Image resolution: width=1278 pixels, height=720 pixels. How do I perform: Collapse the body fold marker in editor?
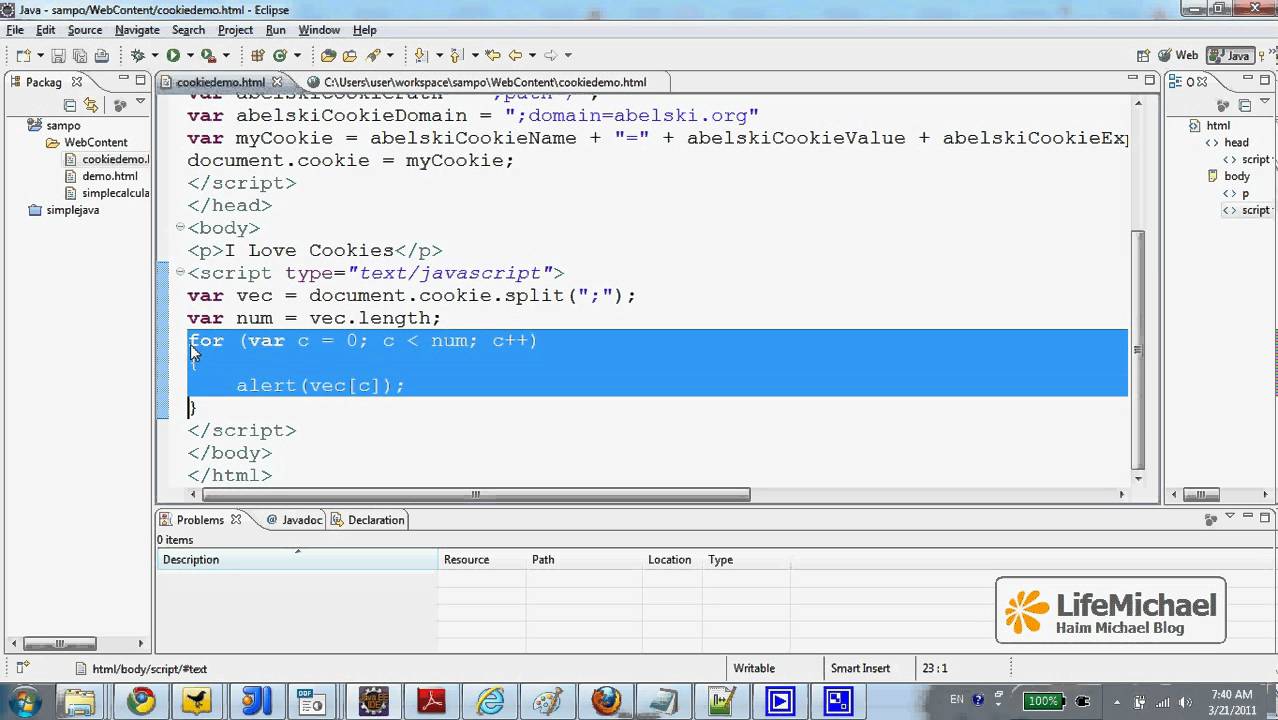(180, 227)
